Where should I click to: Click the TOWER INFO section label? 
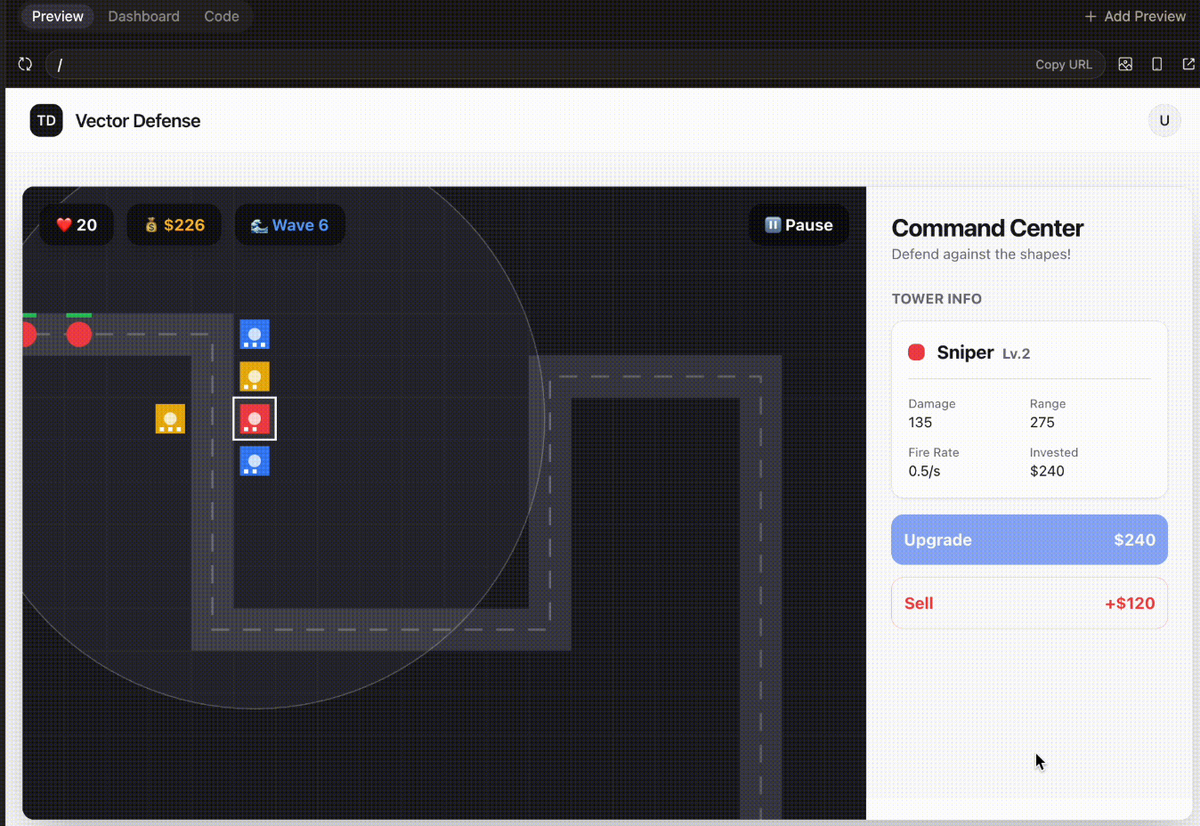click(937, 299)
